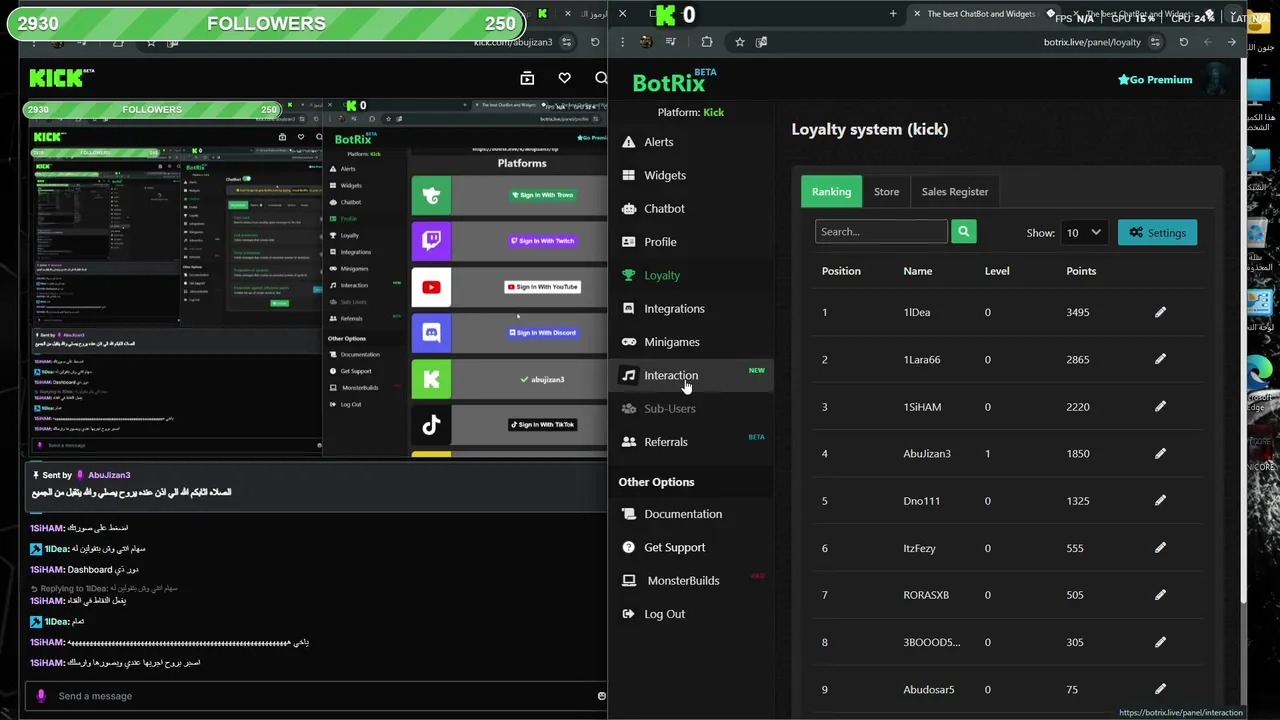This screenshot has width=1280, height=720.
Task: Click the botrix.live address bar
Action: point(1092,42)
